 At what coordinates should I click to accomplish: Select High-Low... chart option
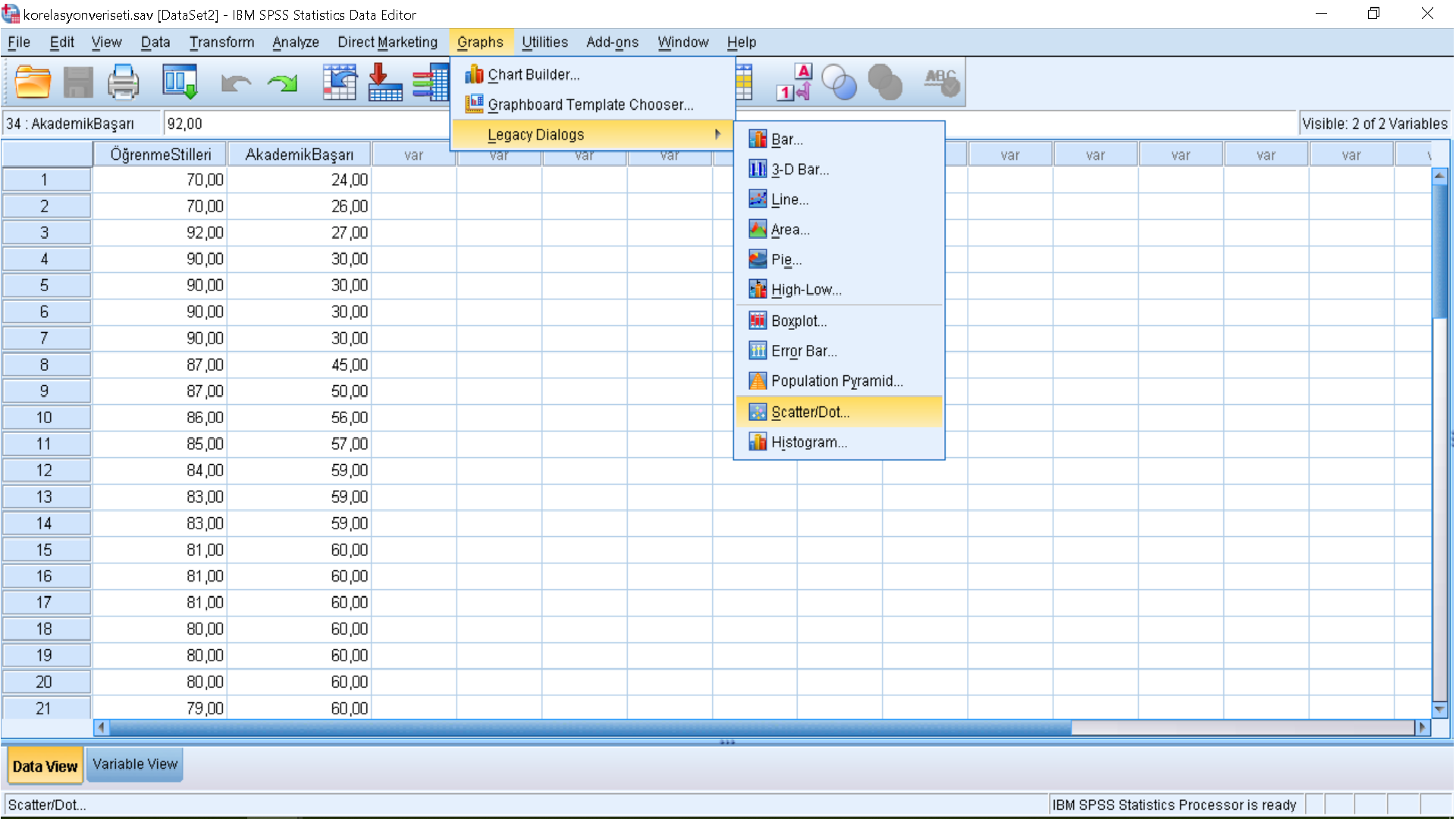click(839, 290)
